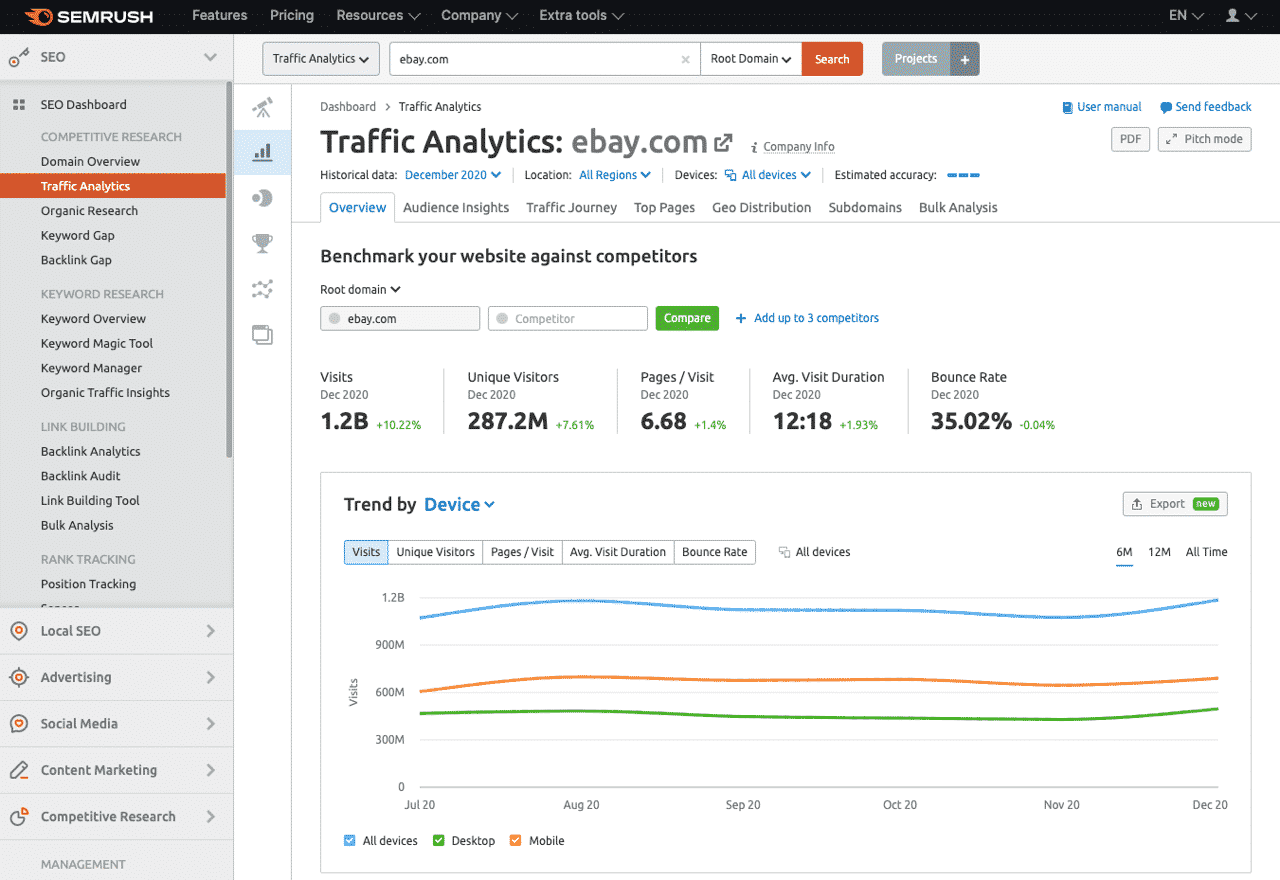This screenshot has width=1280, height=880.
Task: Click the Competitor input field
Action: point(568,319)
